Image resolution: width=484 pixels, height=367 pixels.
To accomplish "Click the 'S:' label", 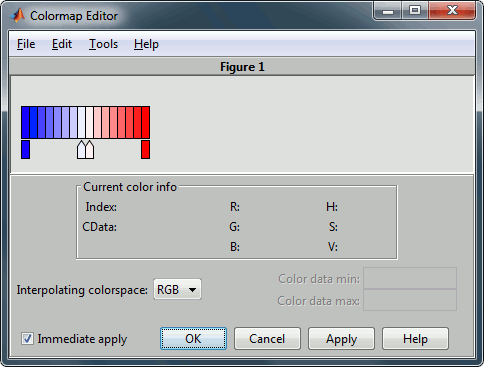I will pyautogui.click(x=333, y=227).
